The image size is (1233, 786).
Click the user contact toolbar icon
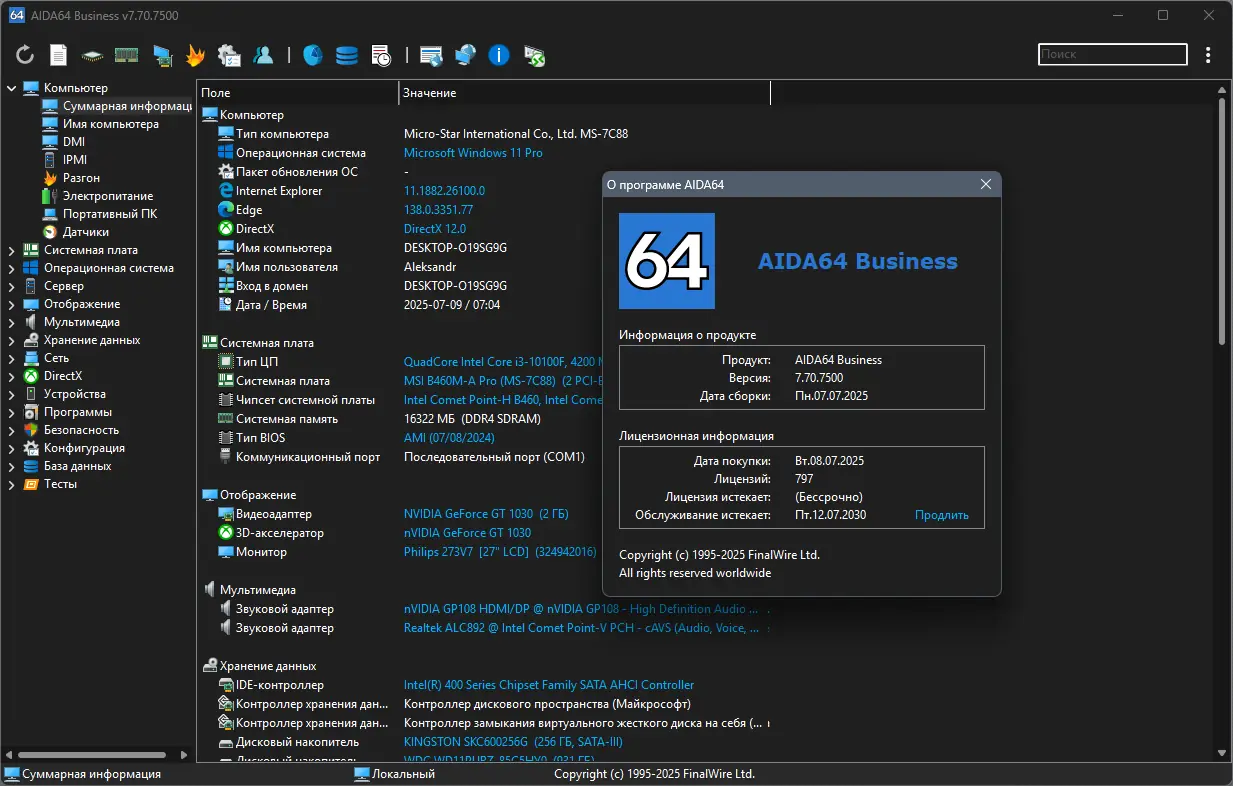tap(263, 55)
